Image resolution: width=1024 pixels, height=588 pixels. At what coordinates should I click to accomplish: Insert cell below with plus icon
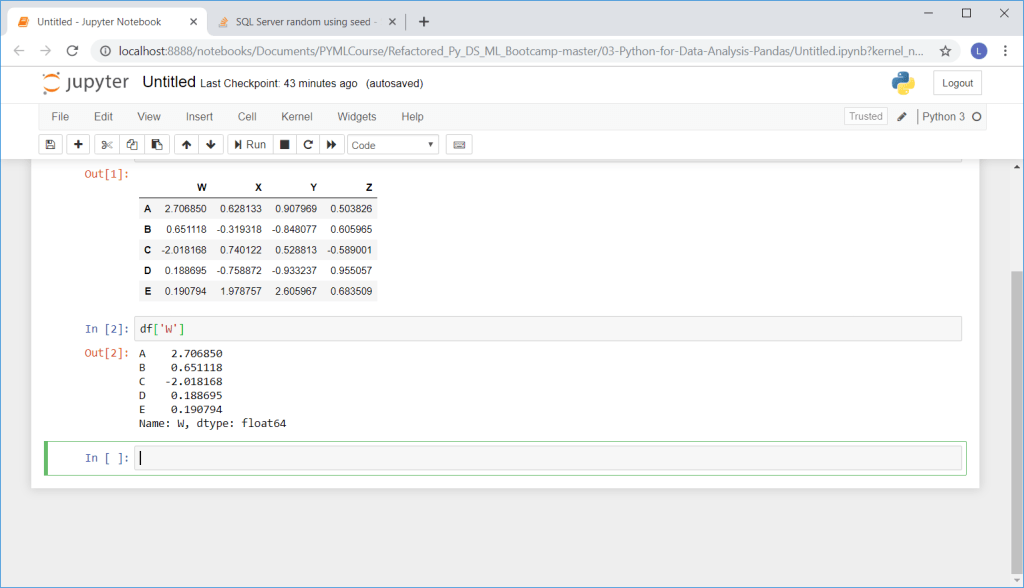coord(79,145)
